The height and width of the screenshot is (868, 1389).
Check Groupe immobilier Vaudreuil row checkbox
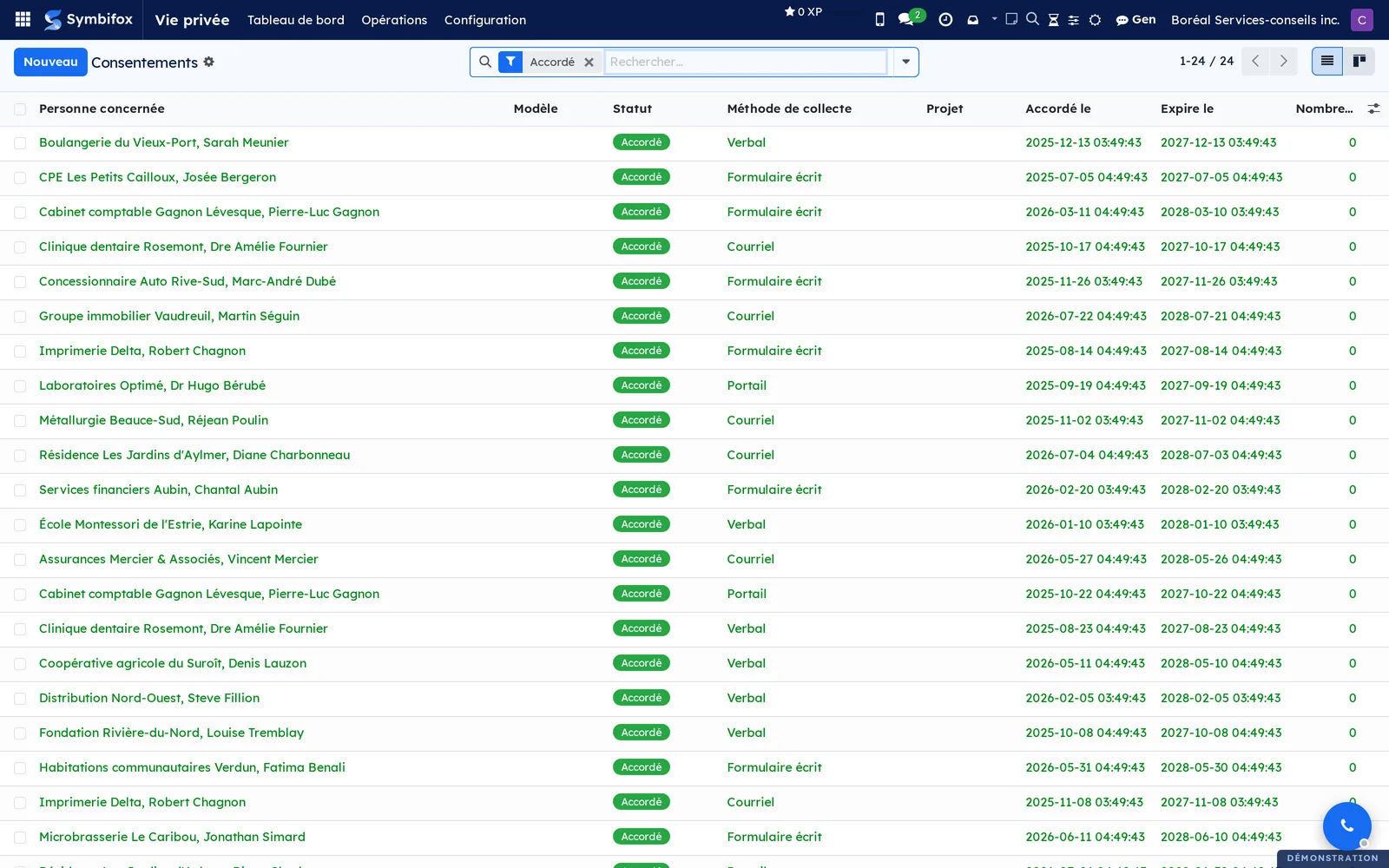20,317
